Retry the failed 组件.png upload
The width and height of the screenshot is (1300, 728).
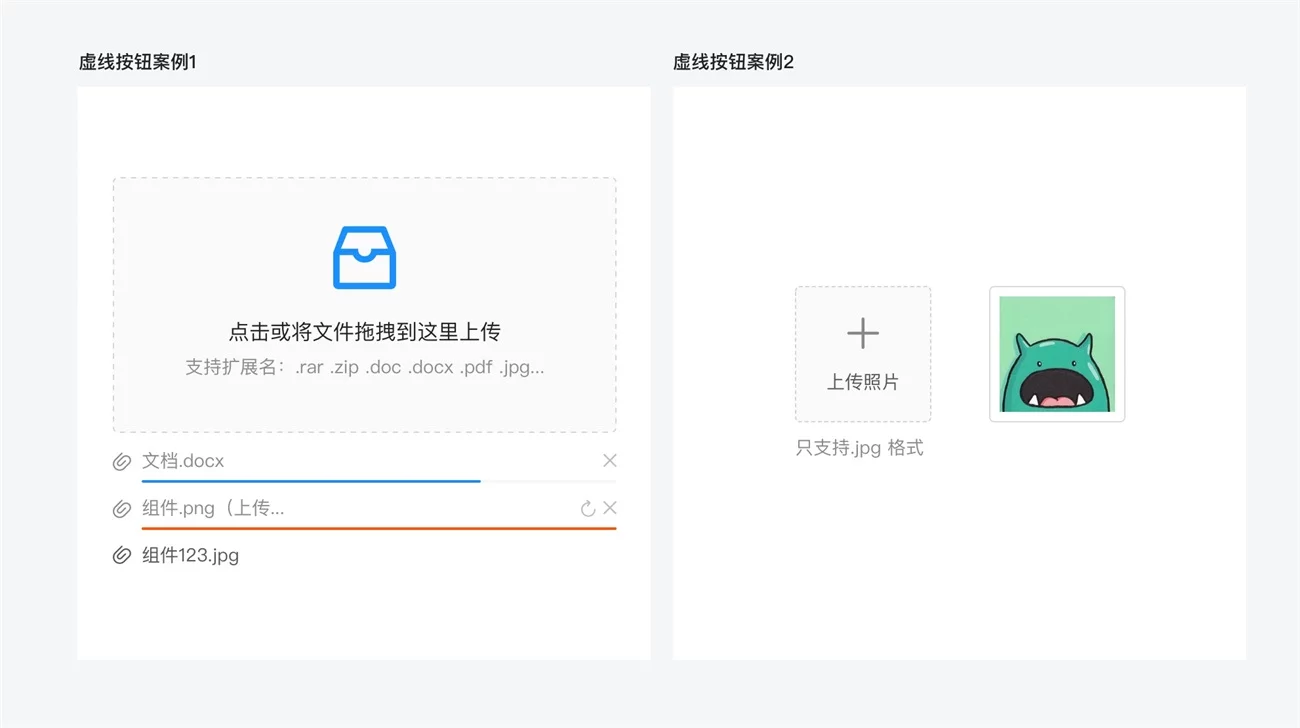[588, 509]
